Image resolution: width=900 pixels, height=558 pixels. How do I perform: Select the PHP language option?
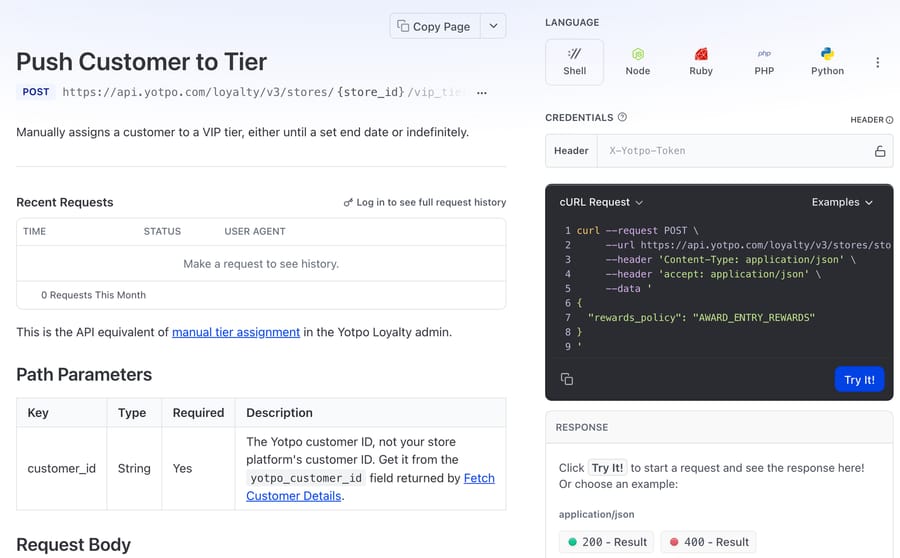coord(764,62)
